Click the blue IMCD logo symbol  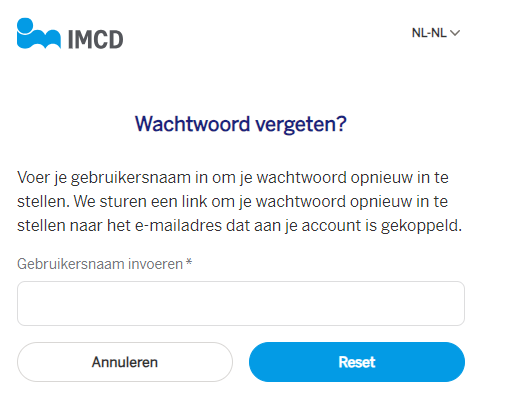[39, 33]
